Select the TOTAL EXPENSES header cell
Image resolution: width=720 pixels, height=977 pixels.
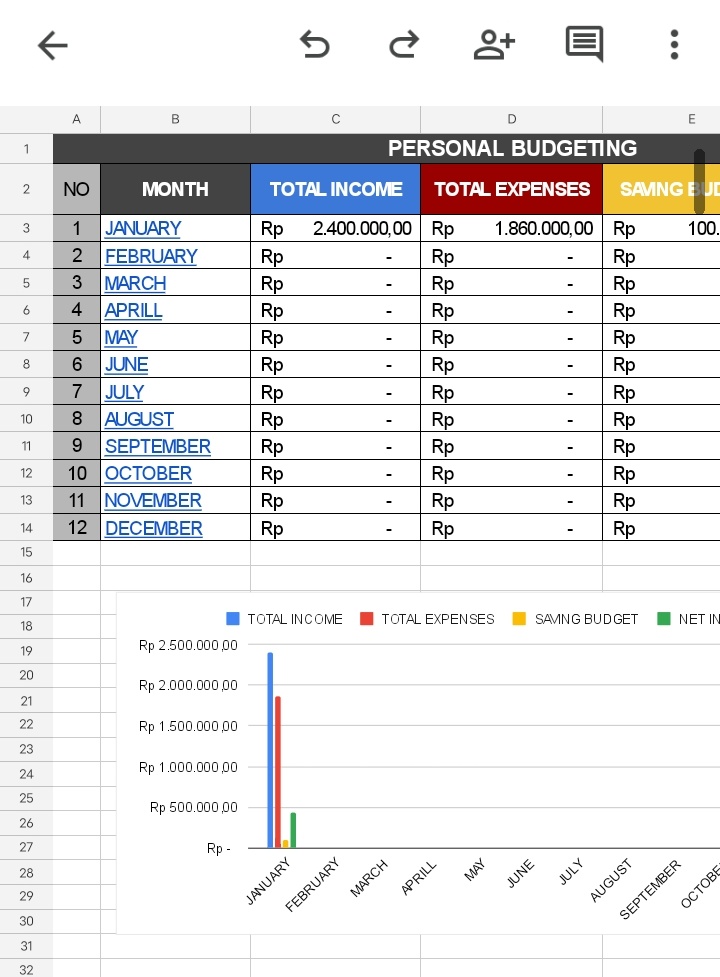point(511,189)
